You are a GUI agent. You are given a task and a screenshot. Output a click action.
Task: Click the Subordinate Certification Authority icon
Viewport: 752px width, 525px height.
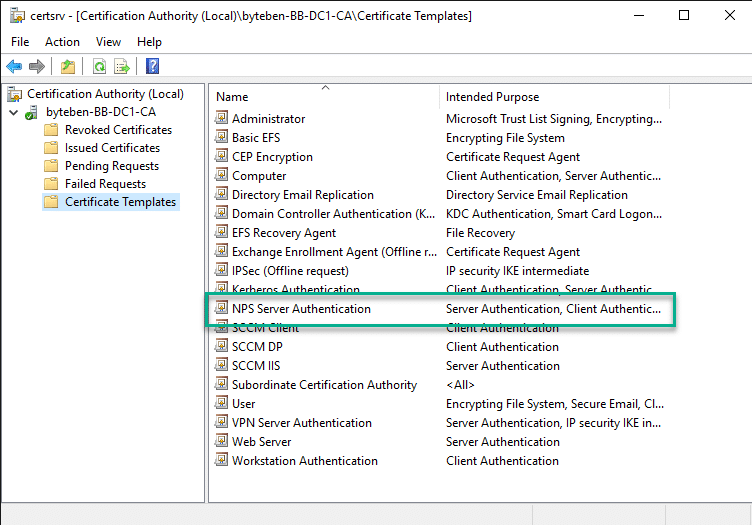[x=221, y=384]
